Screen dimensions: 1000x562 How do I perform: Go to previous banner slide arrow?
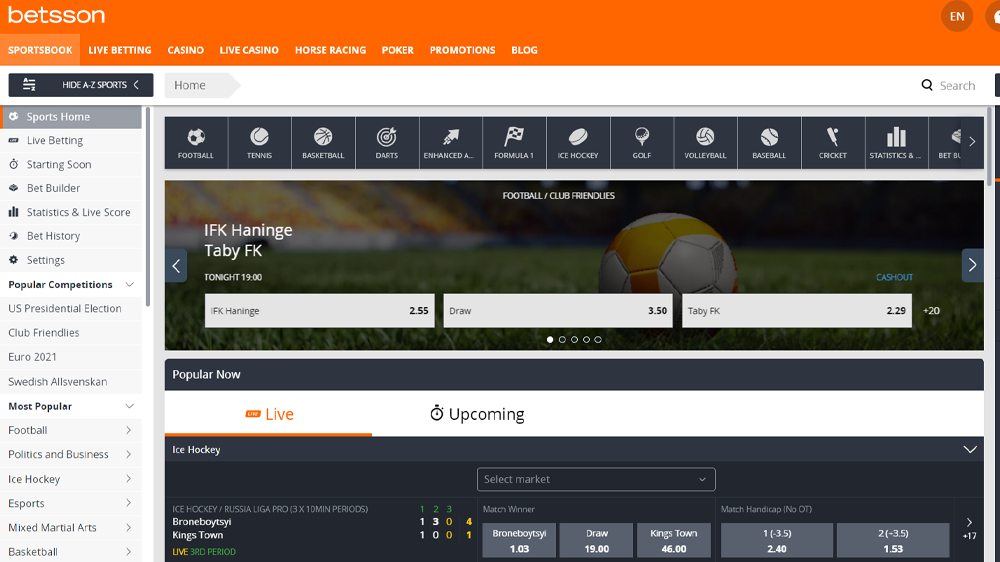pyautogui.click(x=176, y=265)
